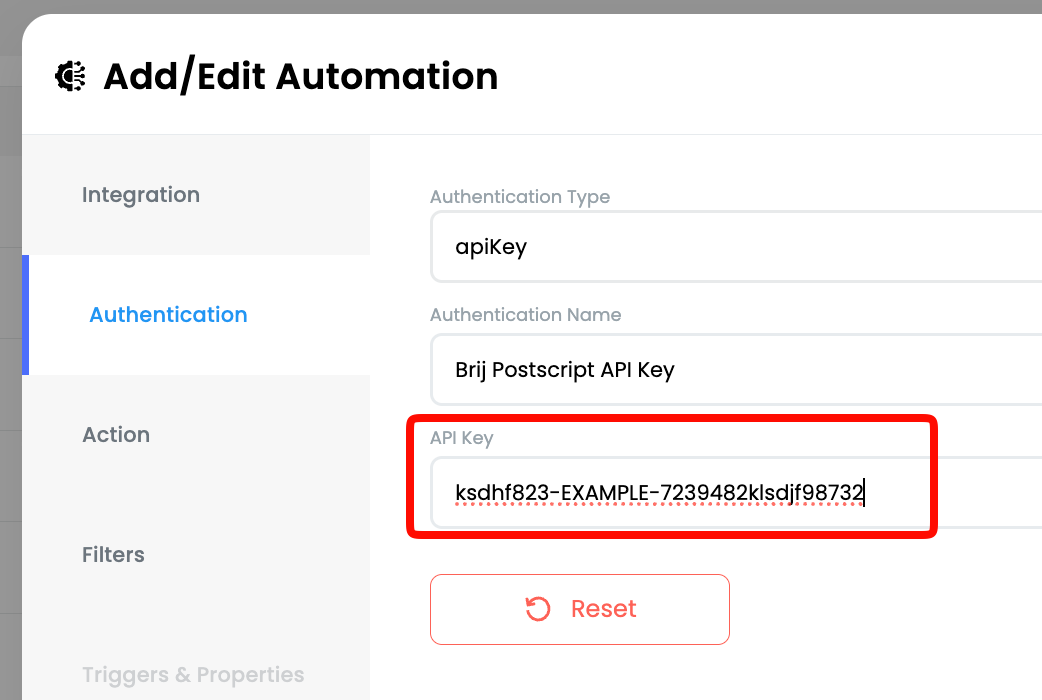
Task: Click the Authentication Name label
Action: point(526,314)
